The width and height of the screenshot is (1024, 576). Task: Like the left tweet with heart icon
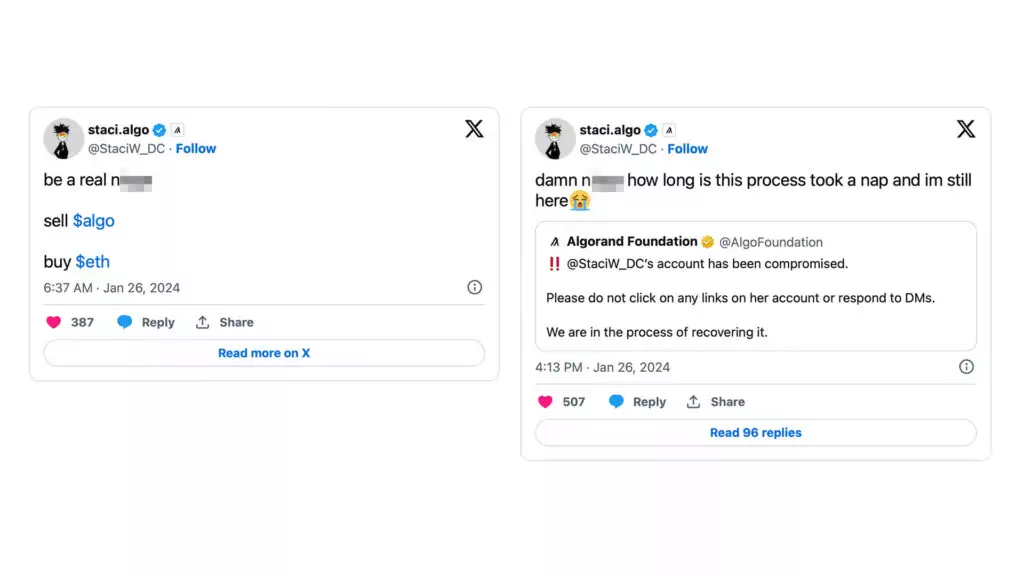[x=54, y=322]
